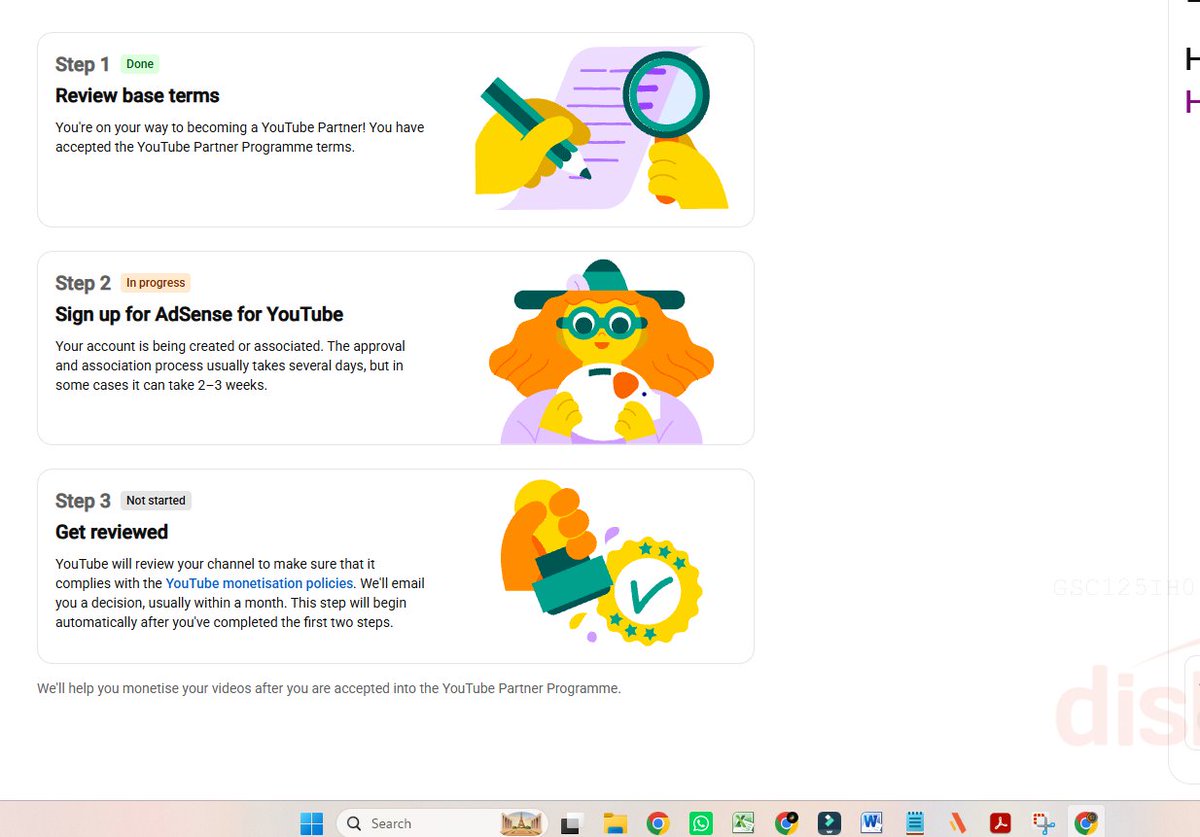The height and width of the screenshot is (837, 1200).
Task: Open Notepad from the taskbar
Action: [x=915, y=823]
